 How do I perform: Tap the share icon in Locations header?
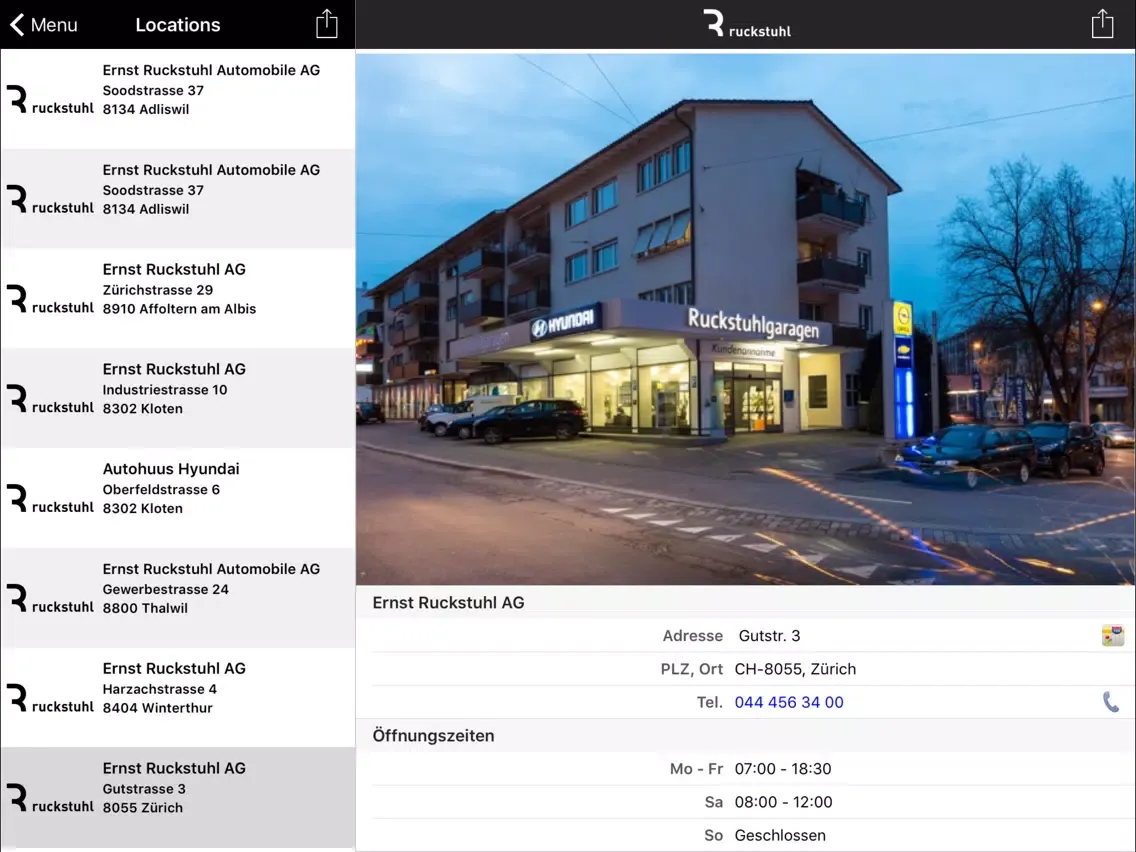click(x=327, y=23)
